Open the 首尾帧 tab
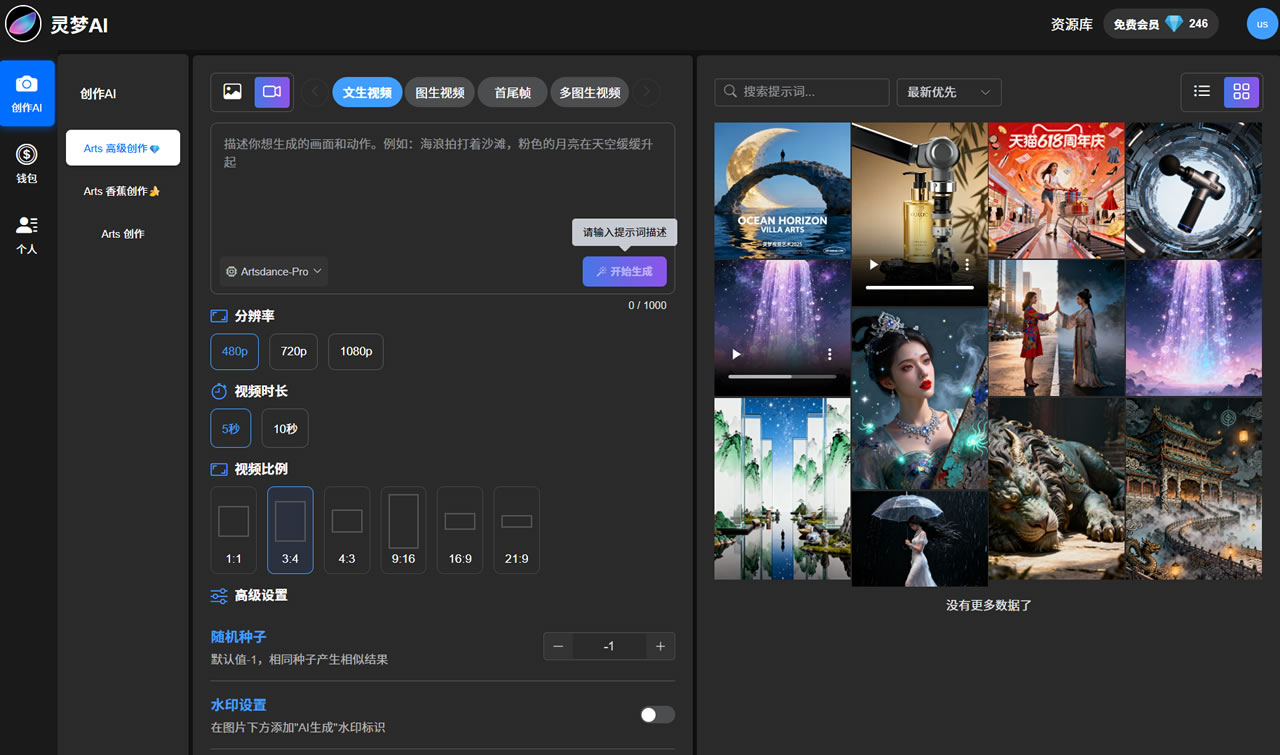1280x755 pixels. coord(512,92)
